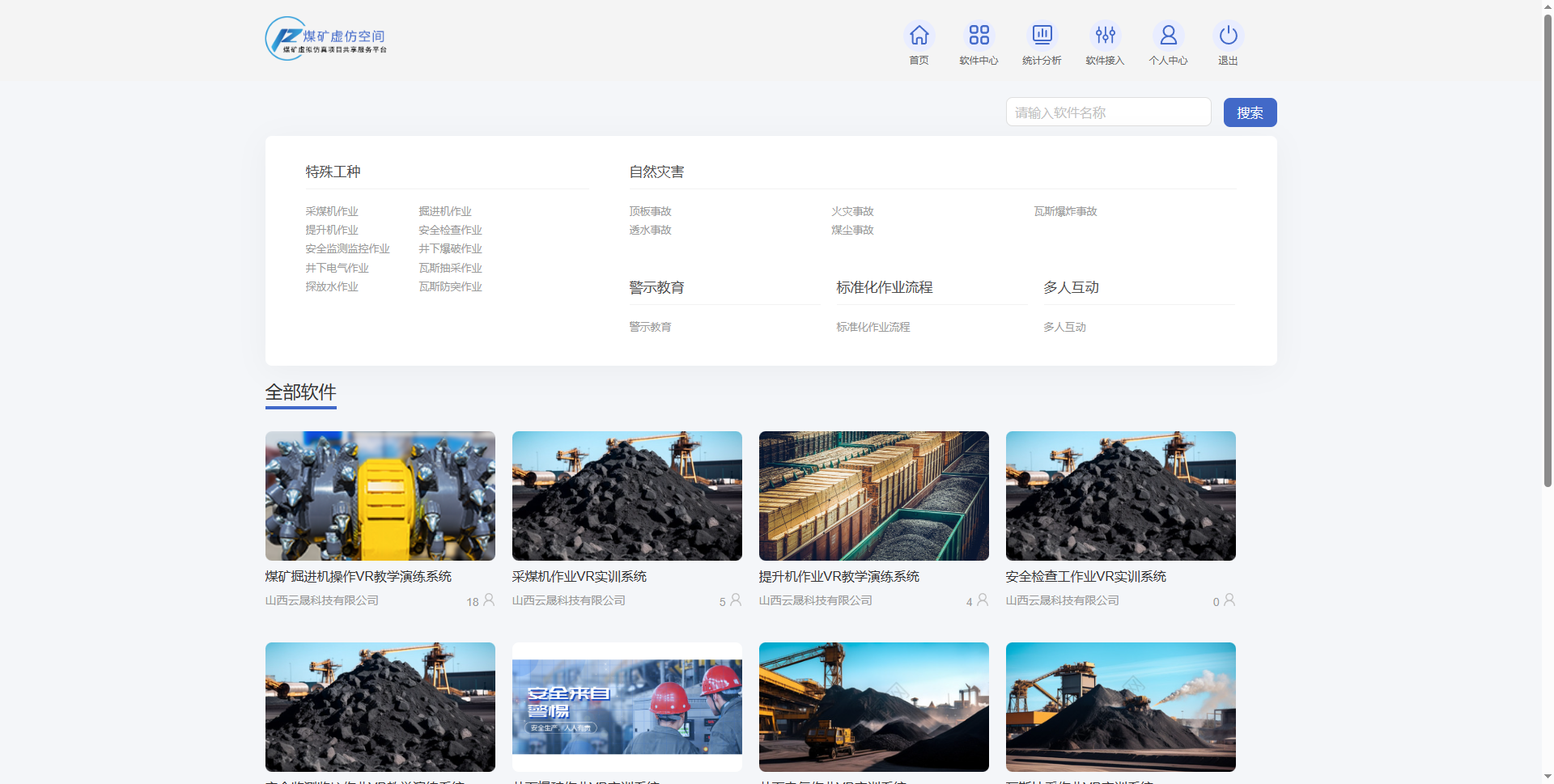Viewport: 1554px width, 784px height.
Task: Open the 软件中心 software center icon
Action: tap(979, 36)
